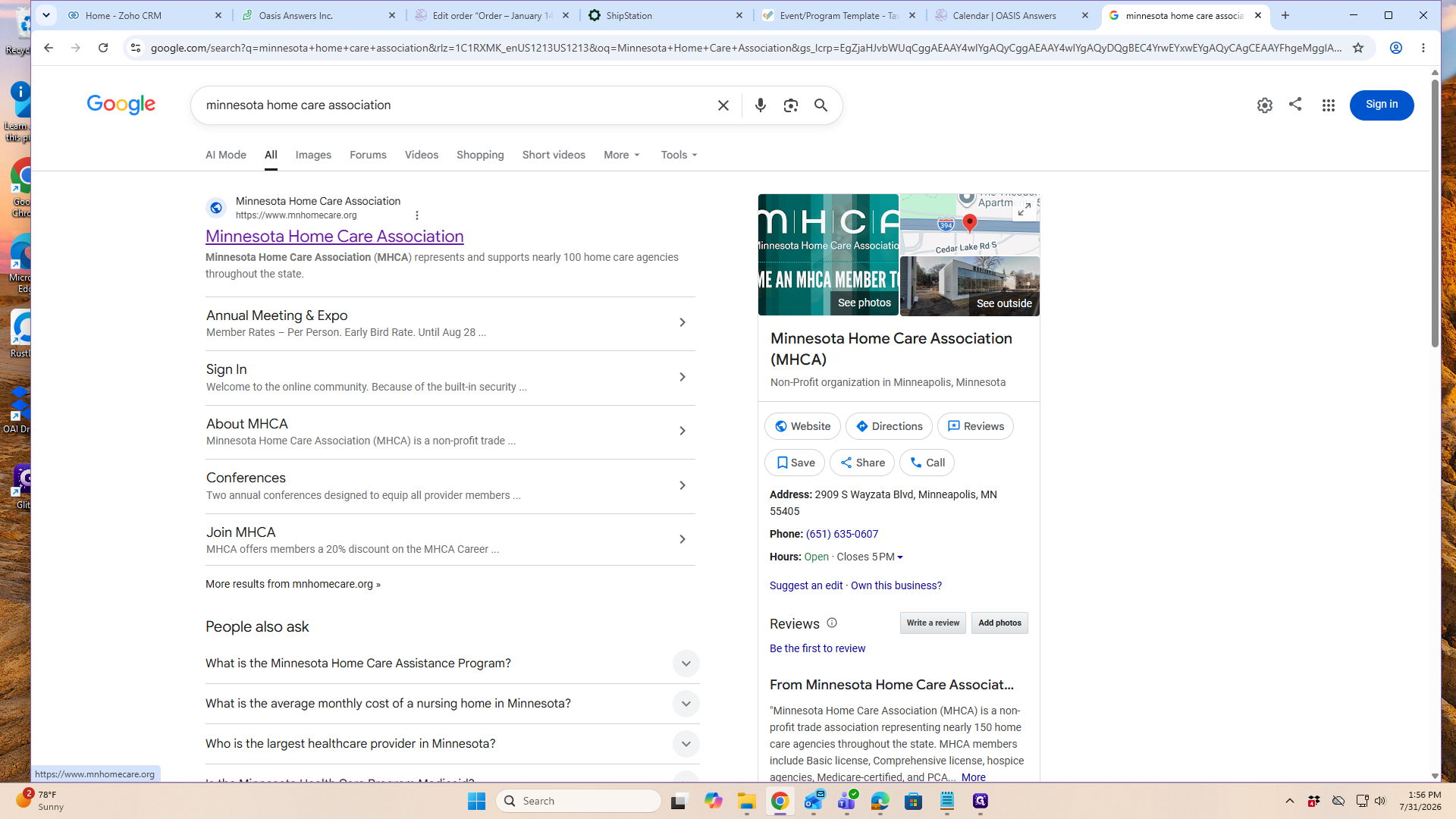Open the See photos thumbnail
Screen dimensions: 1456x819
click(828, 255)
